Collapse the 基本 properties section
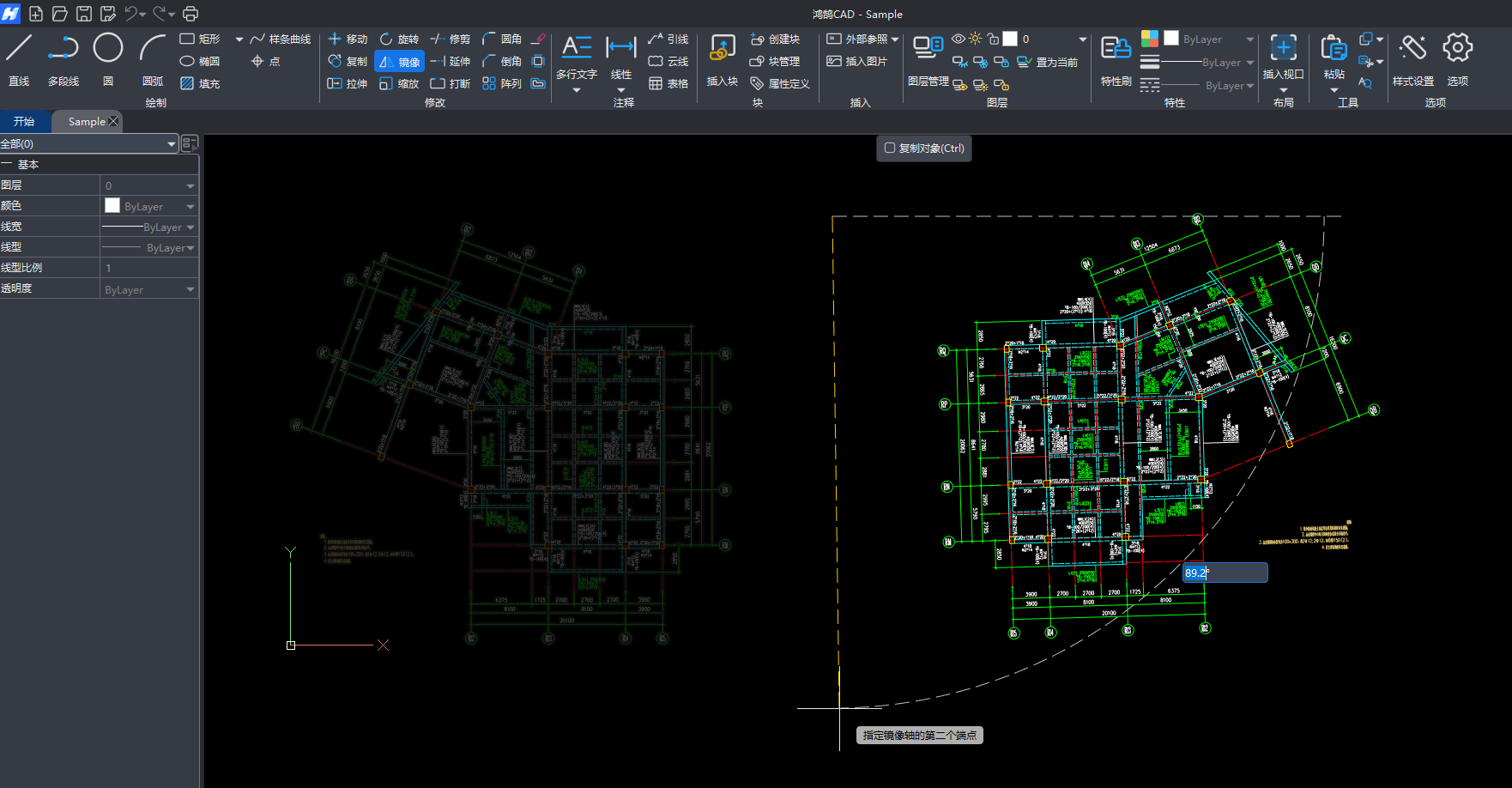Image resolution: width=1512 pixels, height=788 pixels. pos(7,165)
